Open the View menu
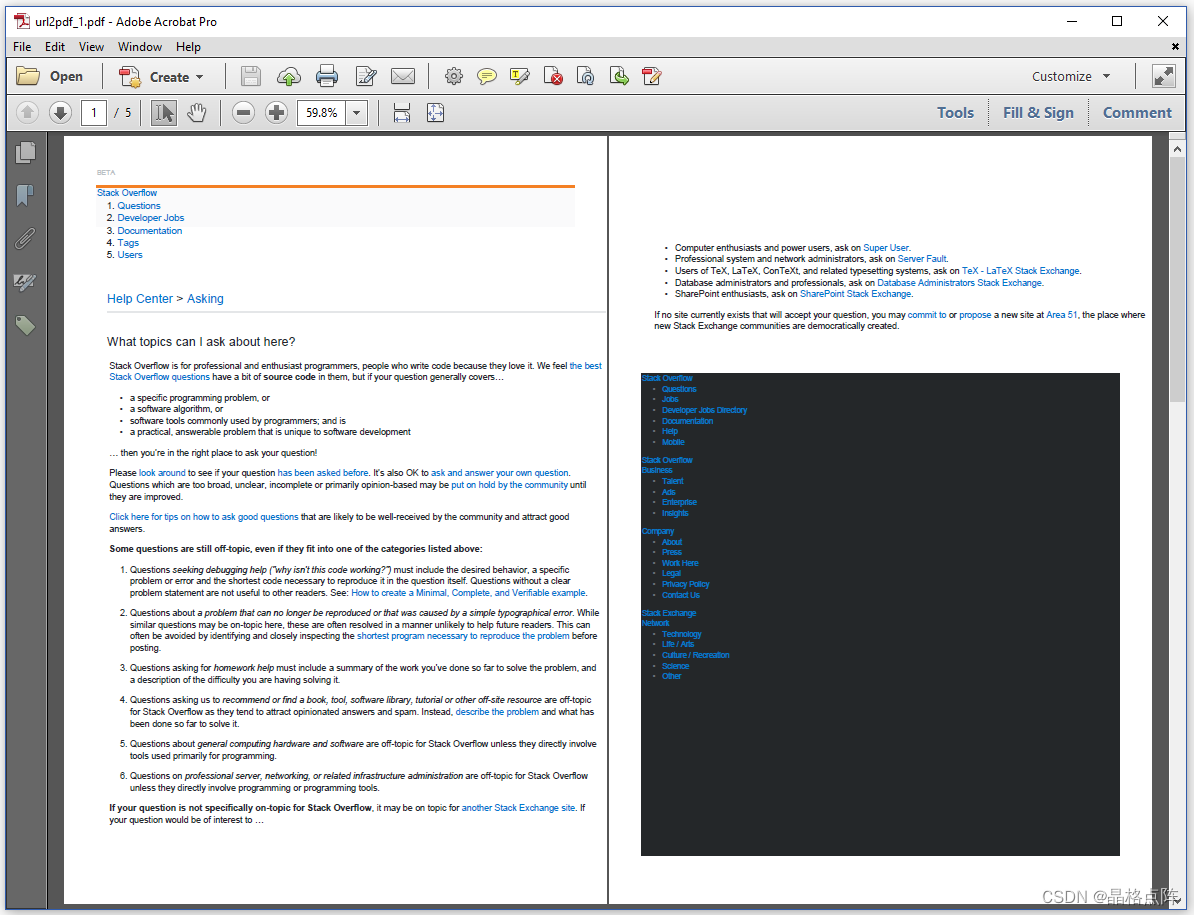Viewport: 1194px width, 915px height. pyautogui.click(x=91, y=46)
